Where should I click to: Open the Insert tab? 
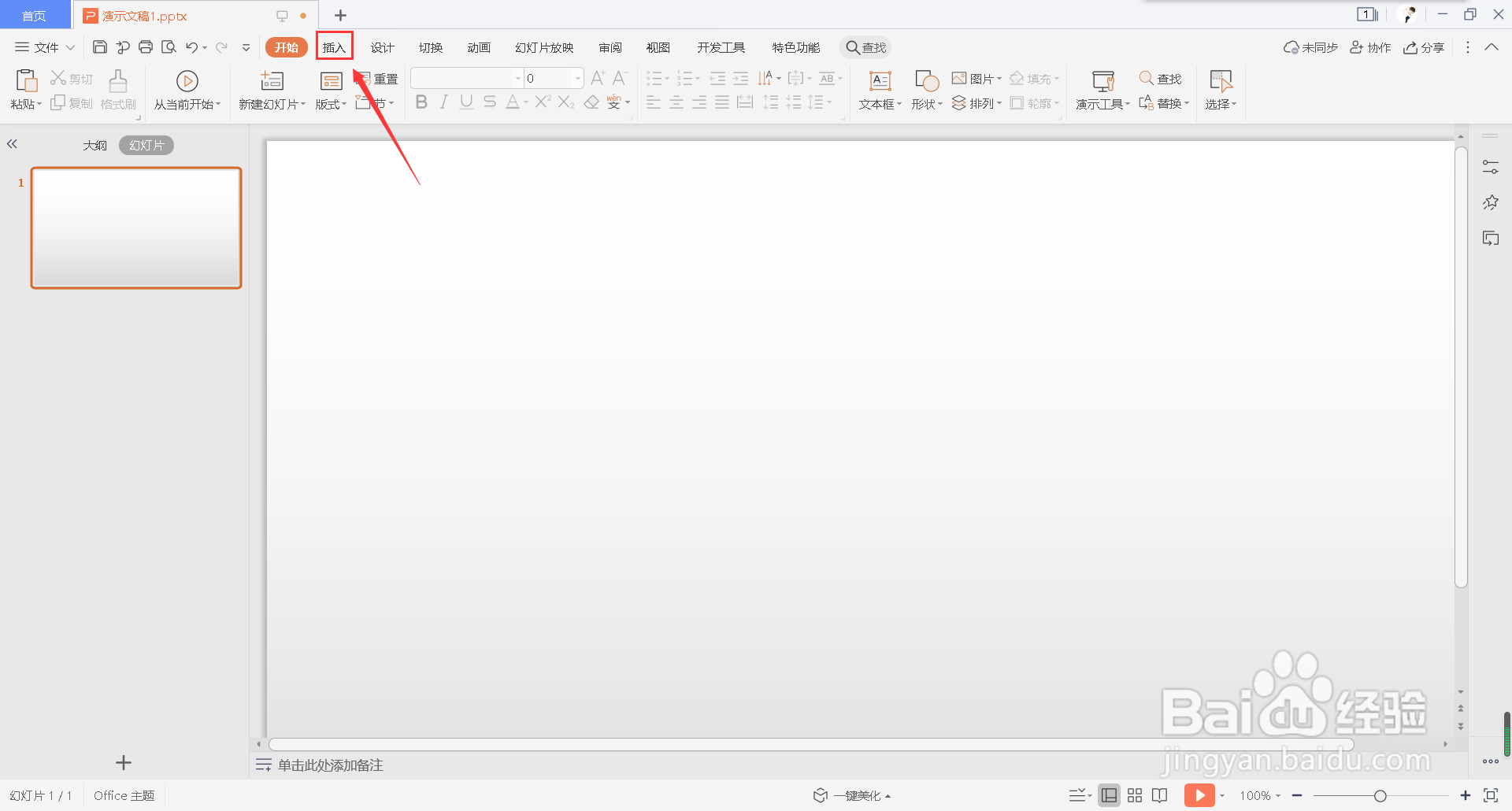tap(334, 47)
